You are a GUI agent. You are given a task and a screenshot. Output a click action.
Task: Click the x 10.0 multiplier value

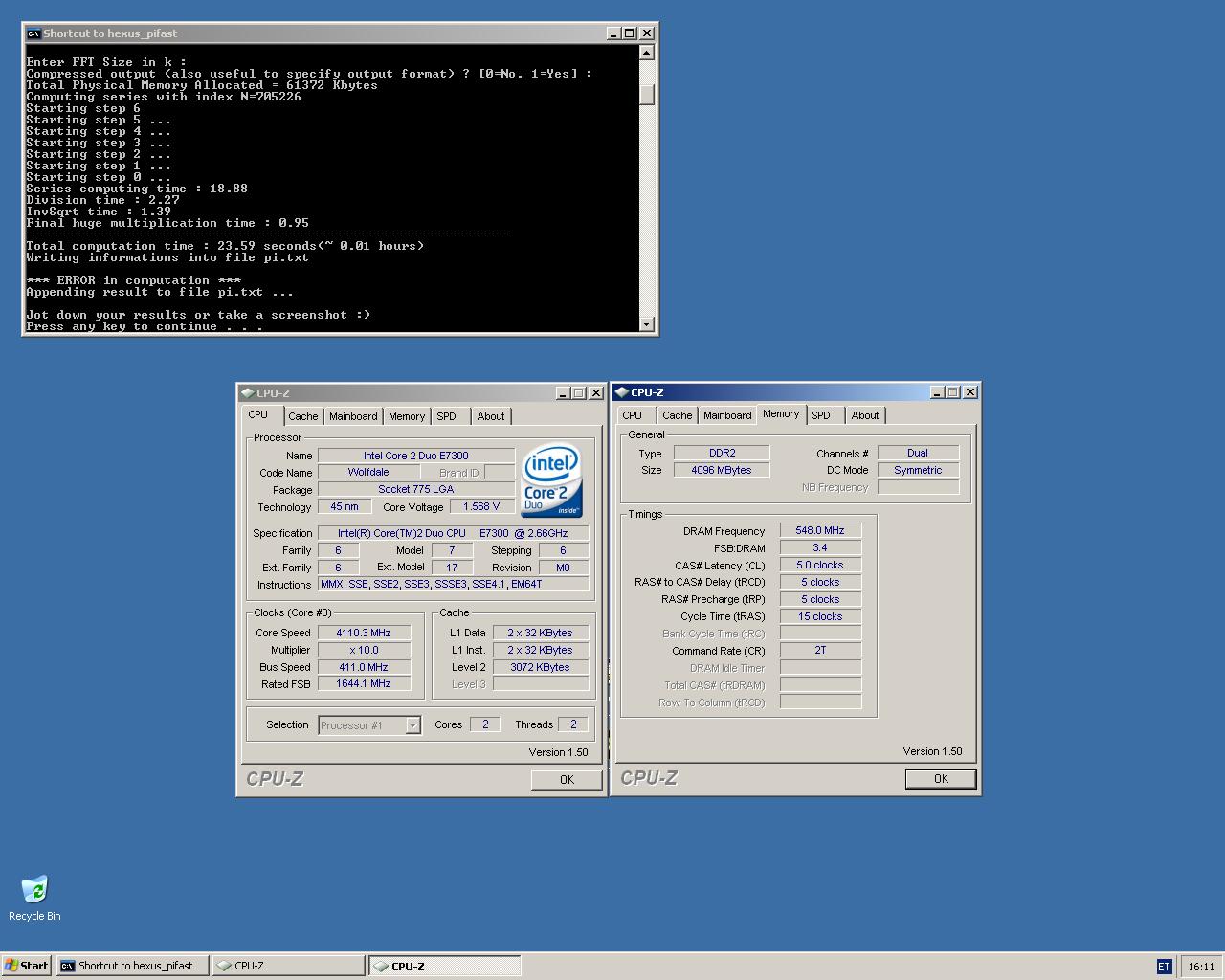pyautogui.click(x=364, y=650)
